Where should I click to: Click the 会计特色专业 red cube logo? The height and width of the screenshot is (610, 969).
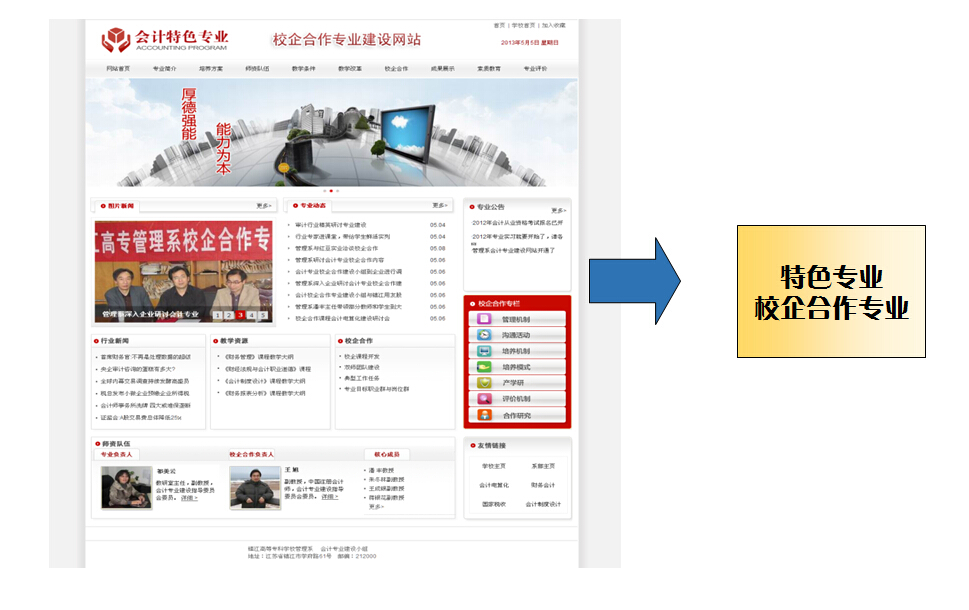click(x=116, y=40)
